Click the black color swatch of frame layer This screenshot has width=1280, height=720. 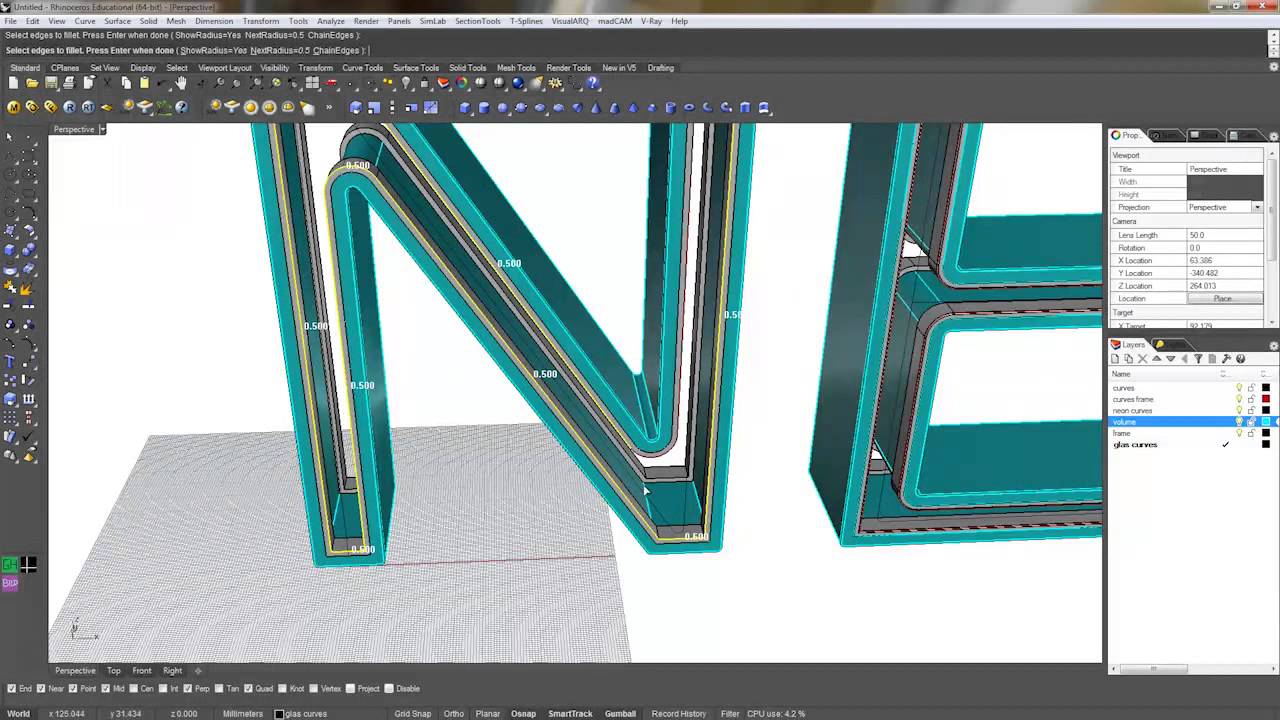pyautogui.click(x=1266, y=433)
